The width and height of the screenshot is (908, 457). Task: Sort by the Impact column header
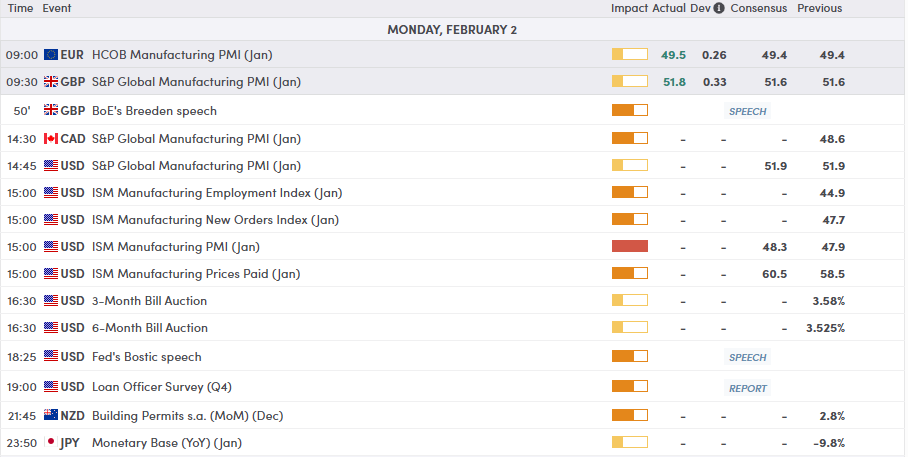click(x=629, y=8)
